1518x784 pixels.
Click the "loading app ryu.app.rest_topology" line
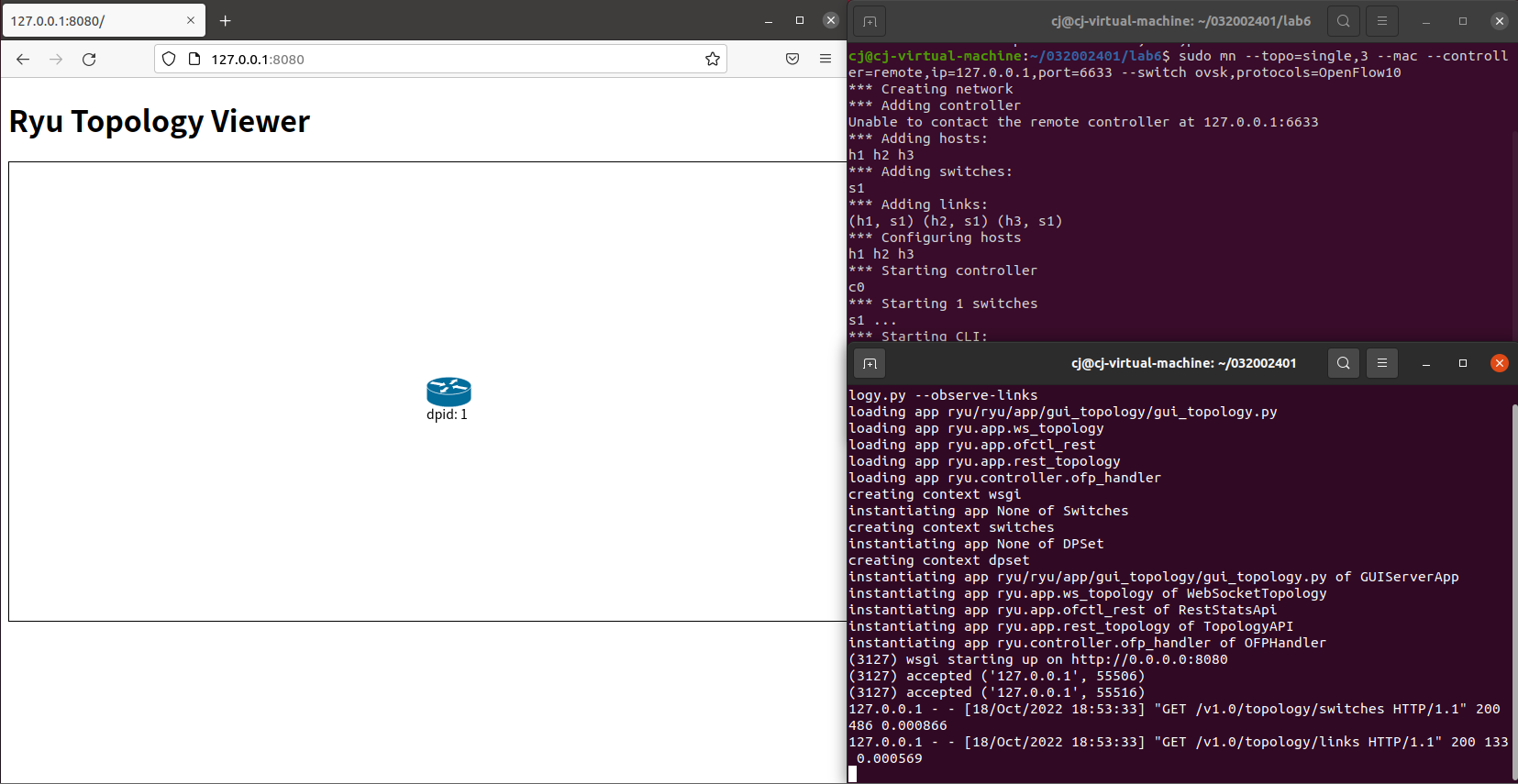(984, 461)
